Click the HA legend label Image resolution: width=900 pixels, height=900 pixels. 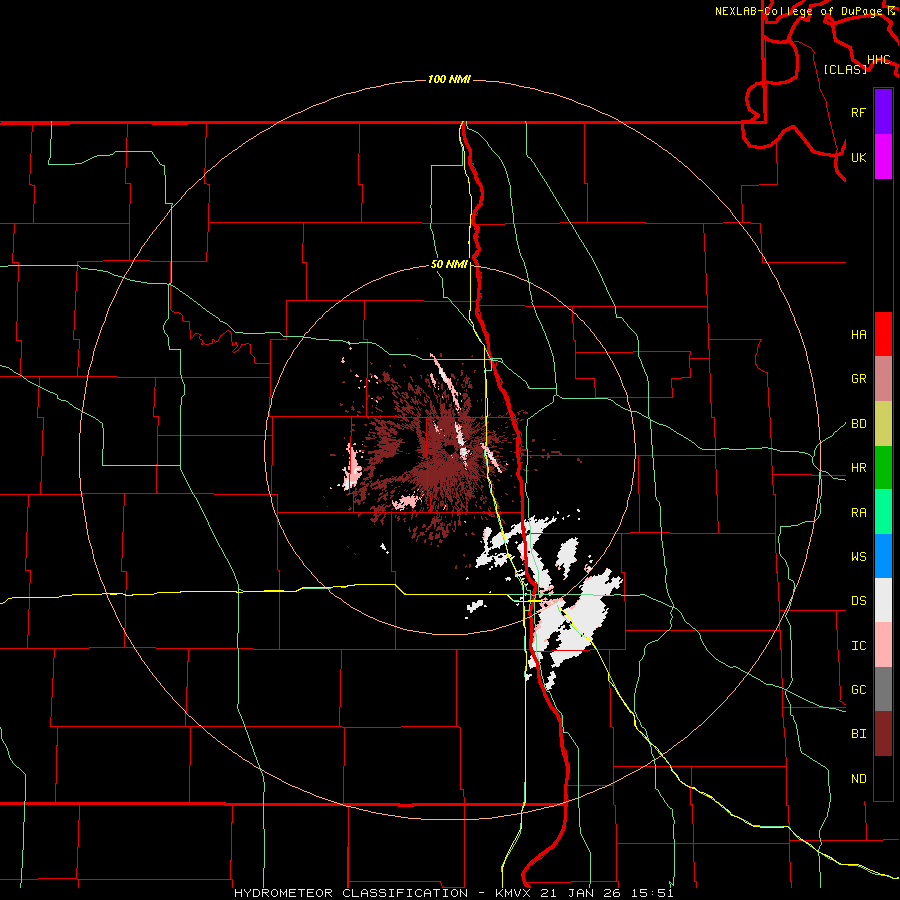(x=859, y=335)
